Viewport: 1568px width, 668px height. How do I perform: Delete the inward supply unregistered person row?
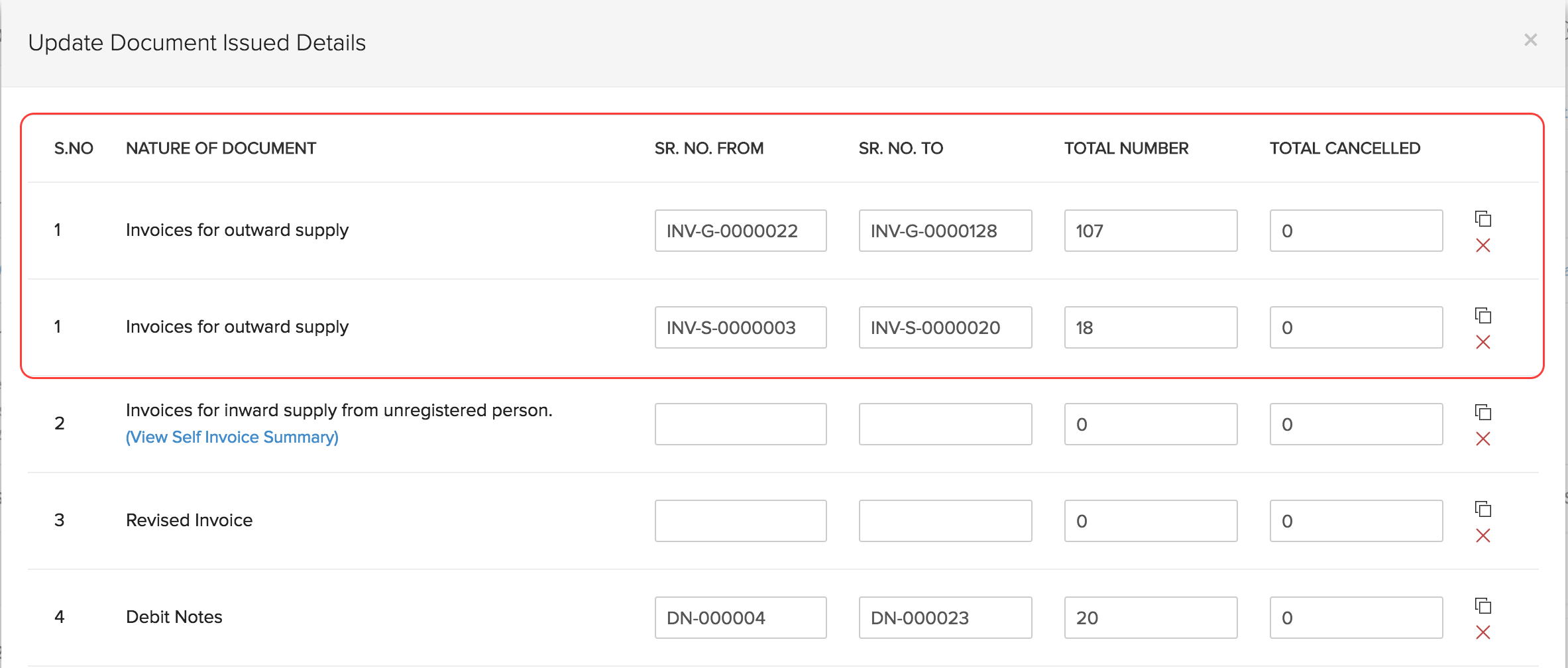(1483, 439)
